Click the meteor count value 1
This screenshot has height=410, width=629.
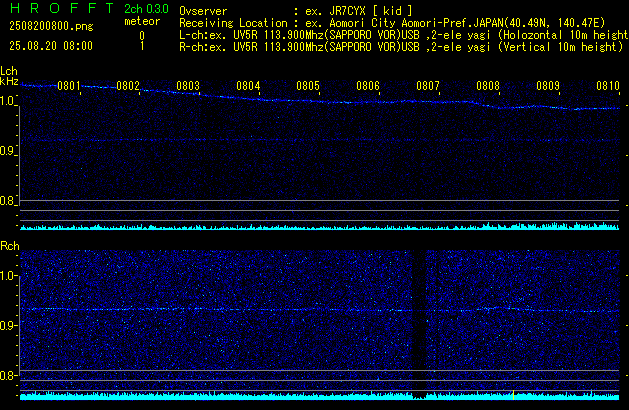[x=142, y=46]
